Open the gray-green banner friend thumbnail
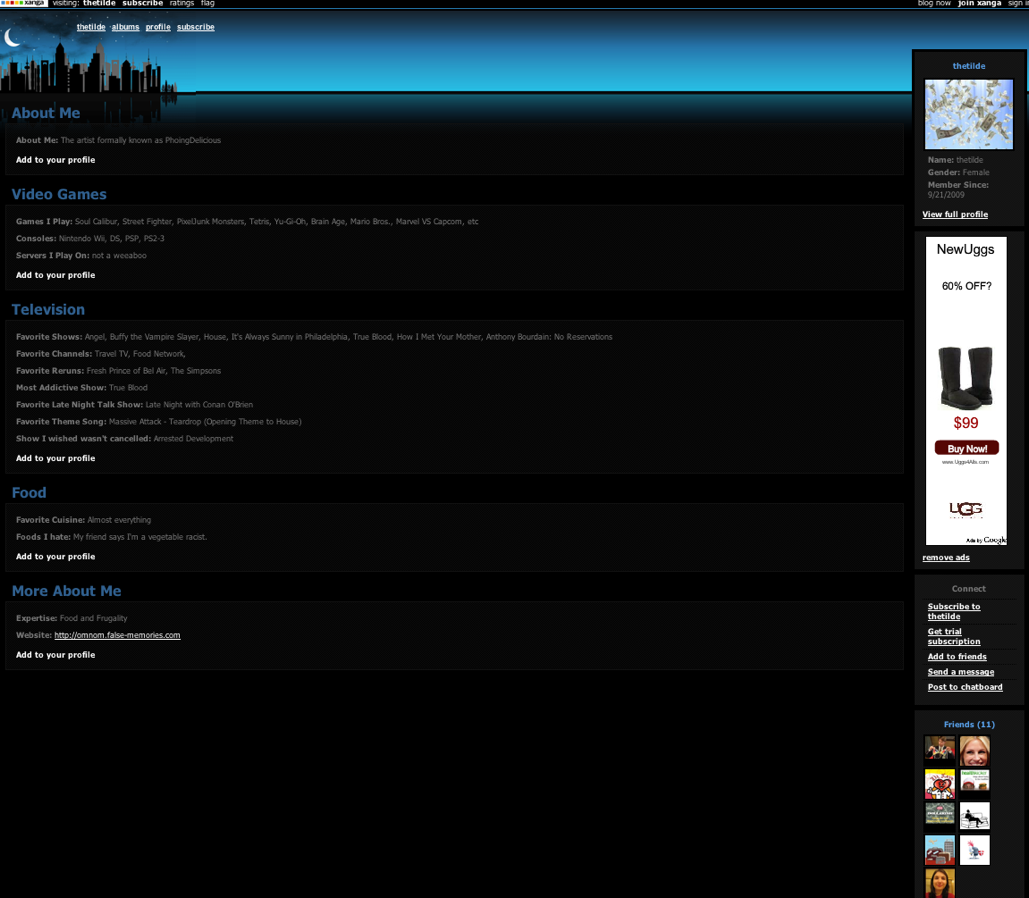Screen dimensions: 1029x898 (x=940, y=813)
